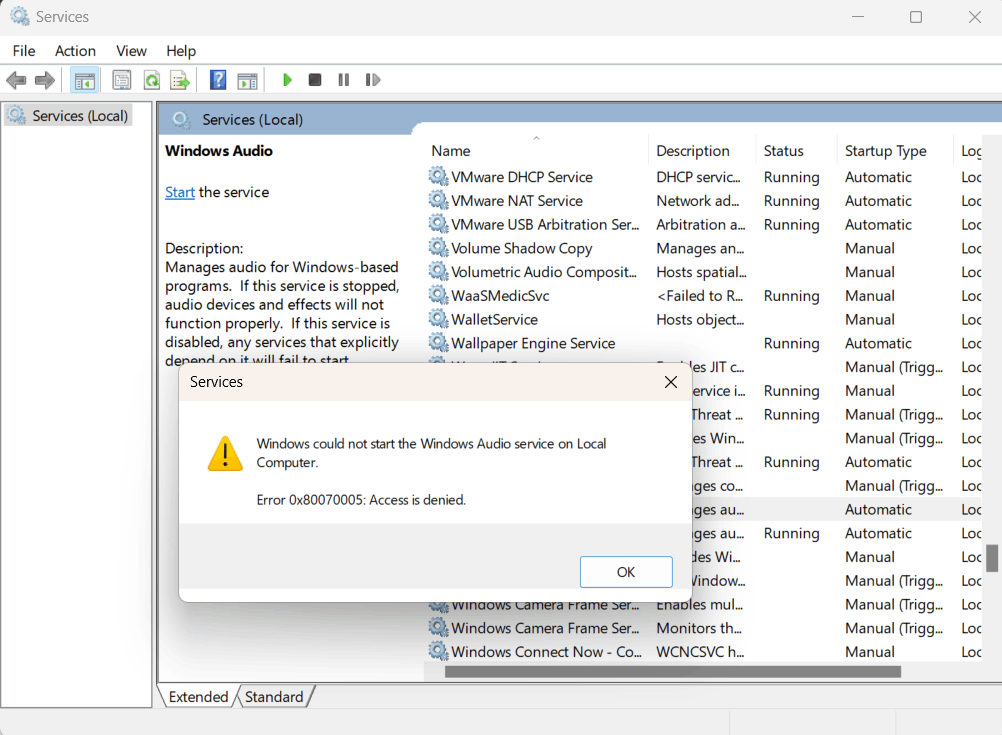Click the vertical scrollbar thumb of services list

tap(992, 558)
